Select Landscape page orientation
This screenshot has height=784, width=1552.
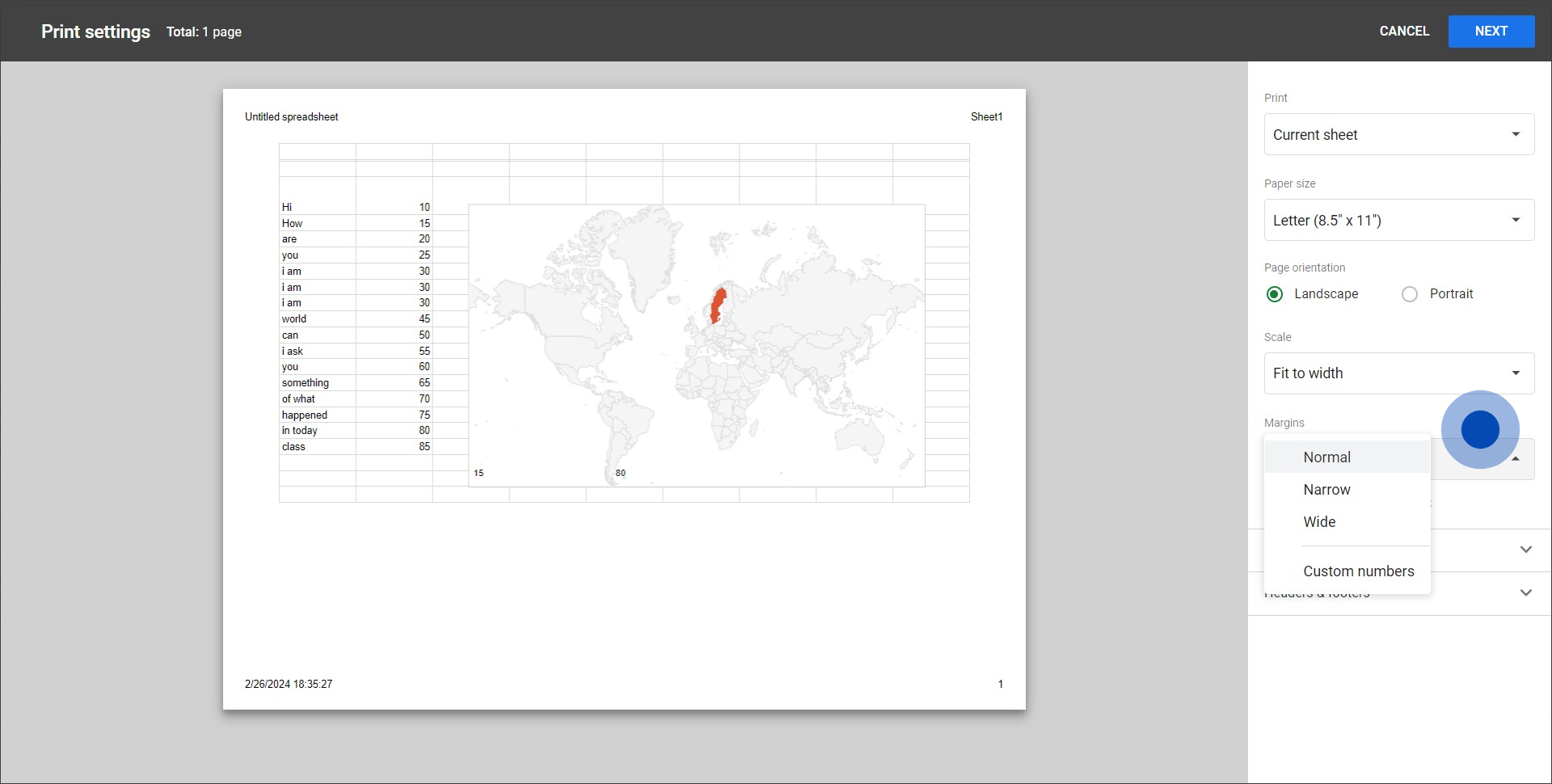(x=1275, y=294)
